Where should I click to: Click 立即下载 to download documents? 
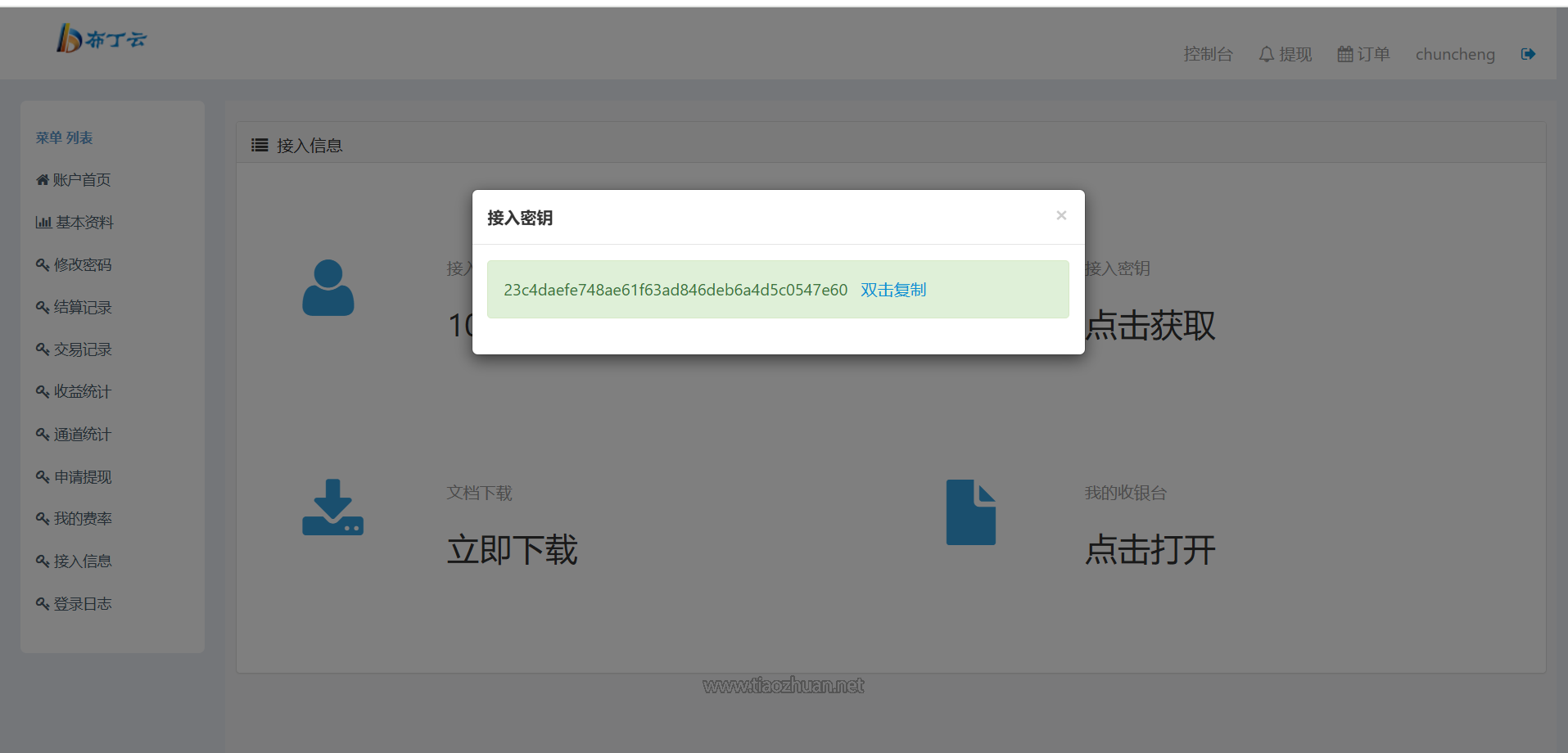[x=513, y=550]
